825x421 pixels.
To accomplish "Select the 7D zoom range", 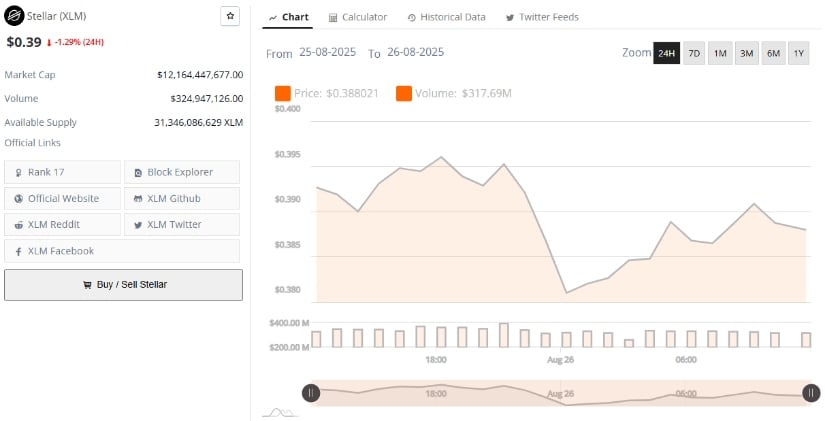I will (x=695, y=53).
